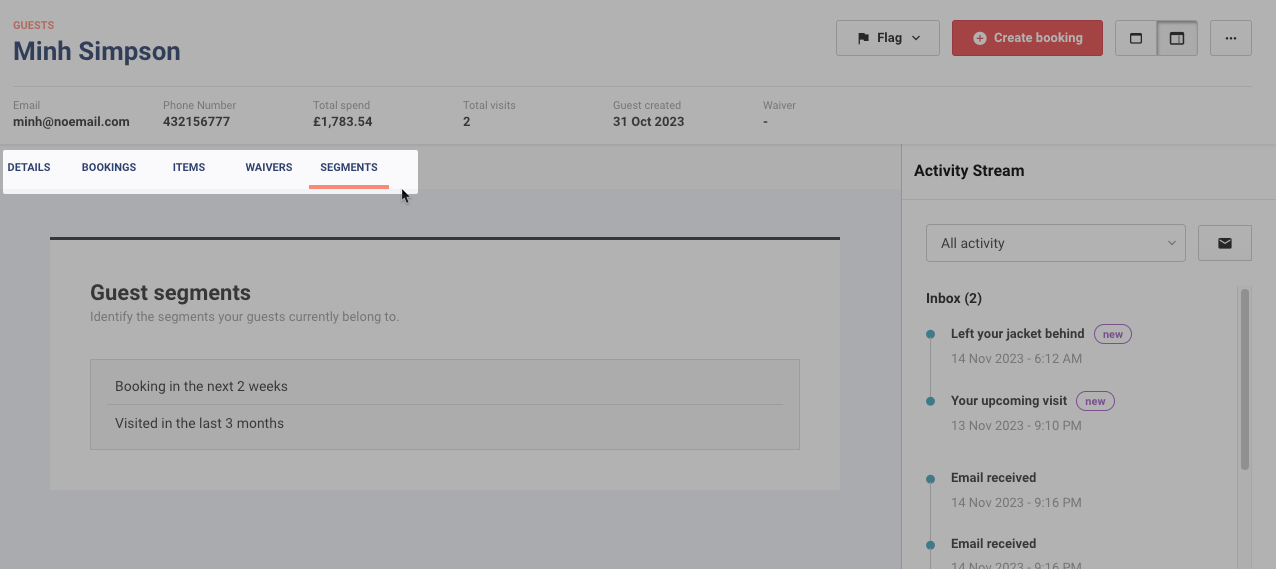Click the Activity Stream scrollbar
Screen dimensions: 1276x569
[x=1245, y=379]
